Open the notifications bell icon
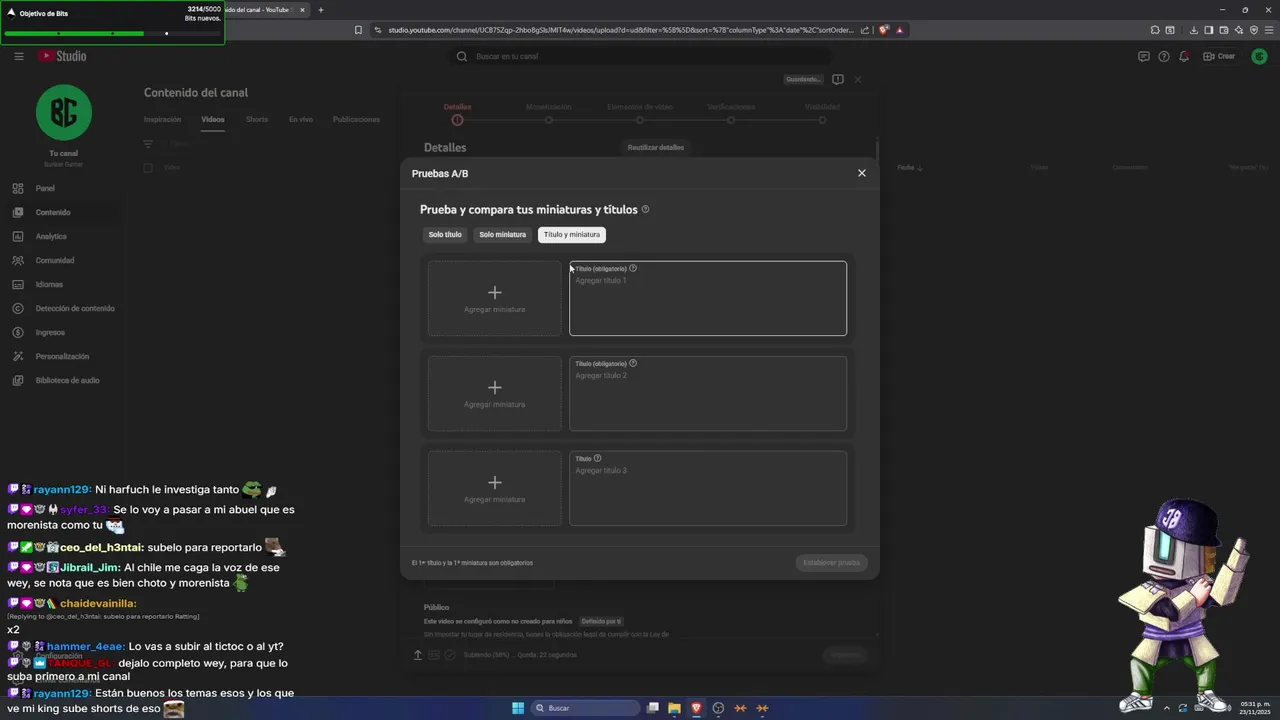Viewport: 1280px width, 720px height. (x=1184, y=56)
